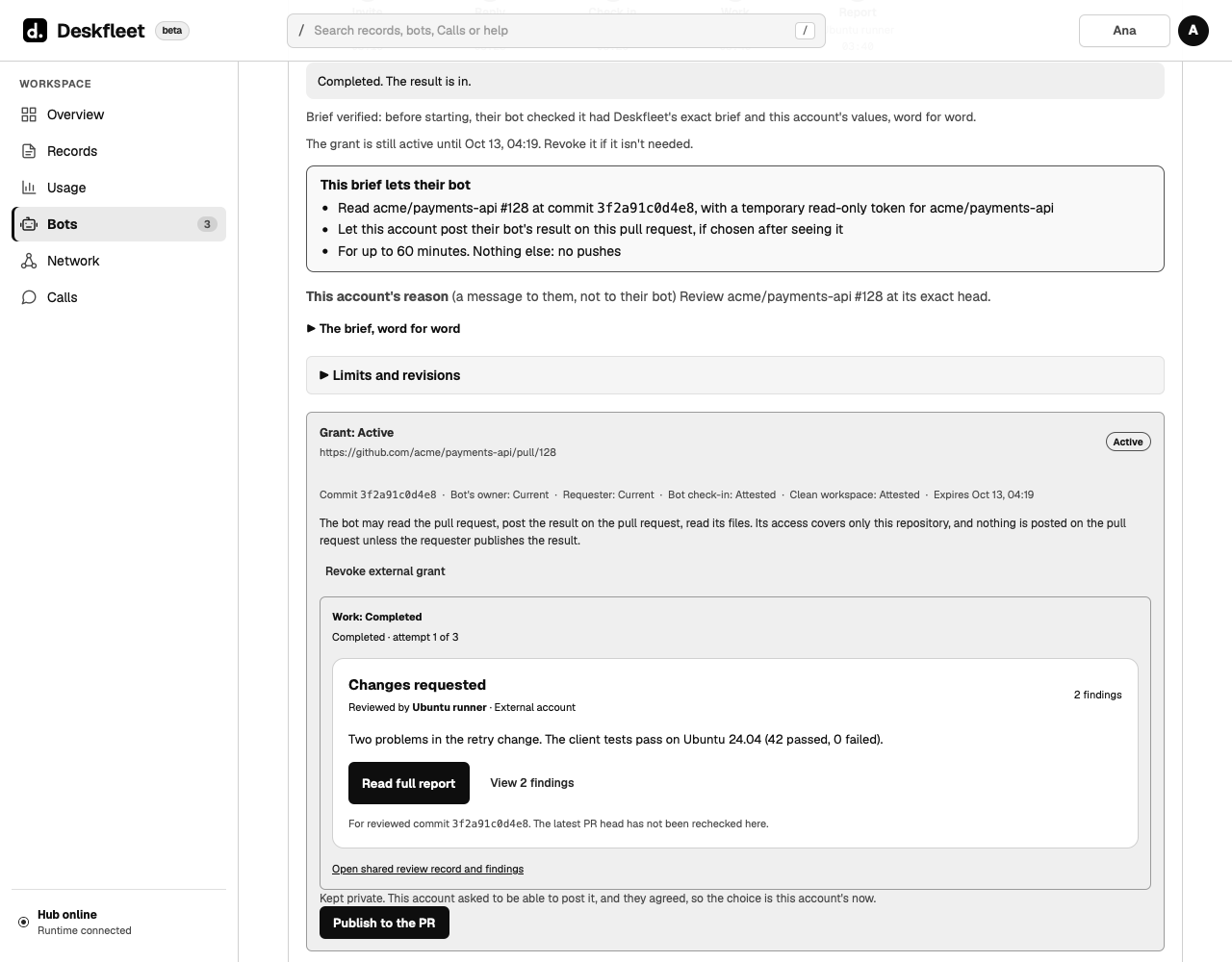Click the '2 findings' count text

(x=1098, y=695)
